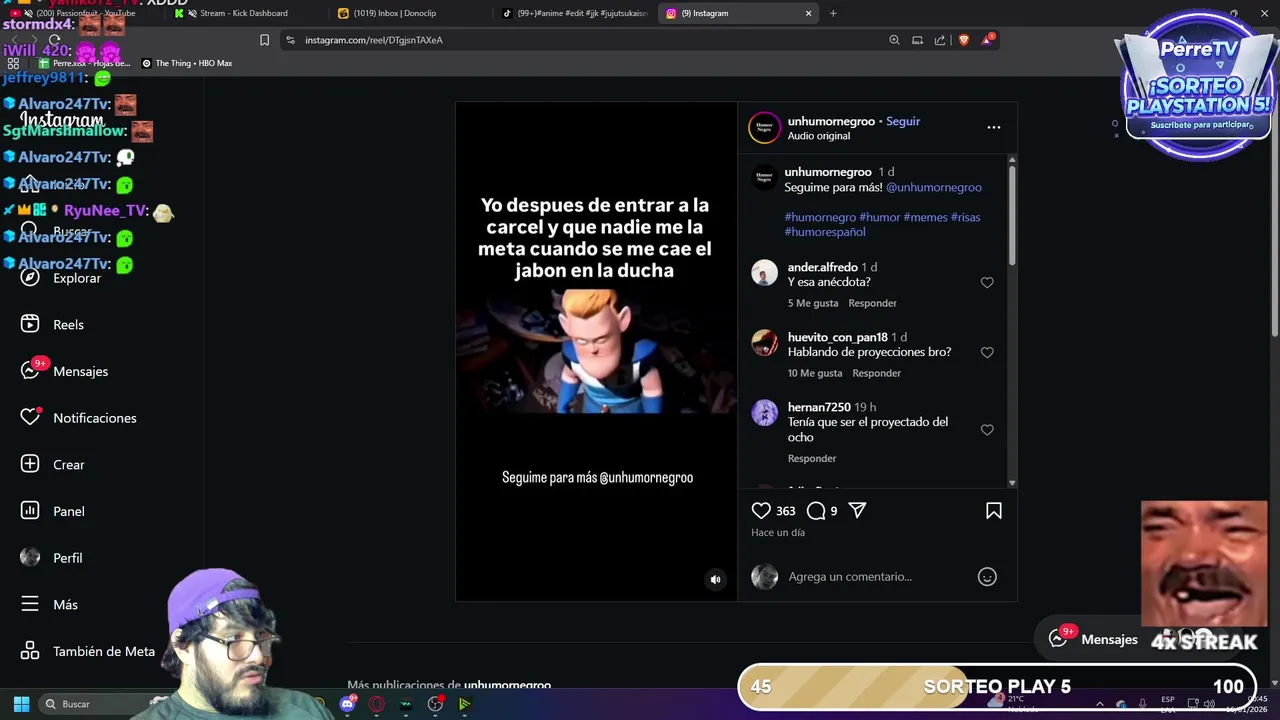The height and width of the screenshot is (720, 1280).
Task: Open comments bubble icon on reel
Action: pyautogui.click(x=816, y=511)
